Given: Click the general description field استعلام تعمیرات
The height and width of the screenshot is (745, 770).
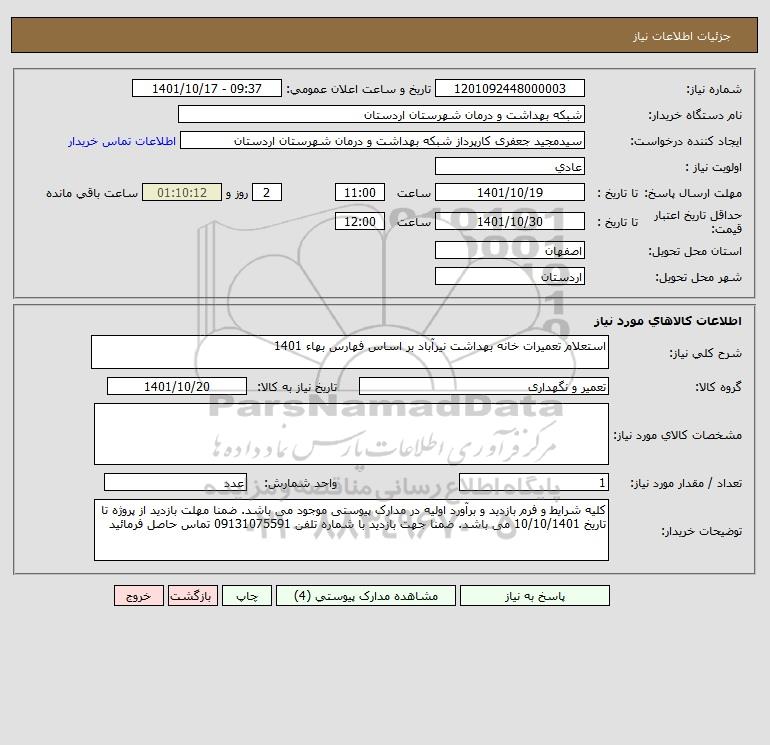Looking at the screenshot, I should (x=350, y=352).
